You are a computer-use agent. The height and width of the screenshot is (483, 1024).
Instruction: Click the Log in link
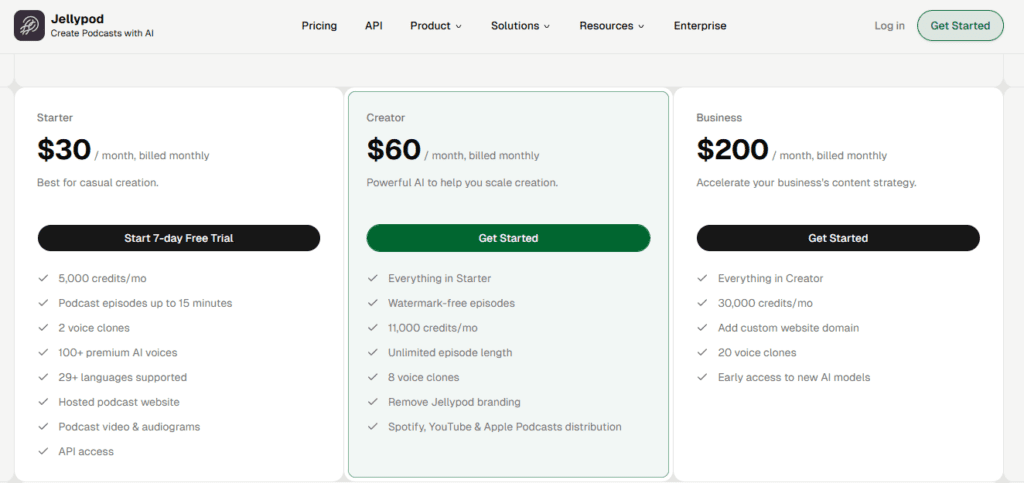click(889, 26)
